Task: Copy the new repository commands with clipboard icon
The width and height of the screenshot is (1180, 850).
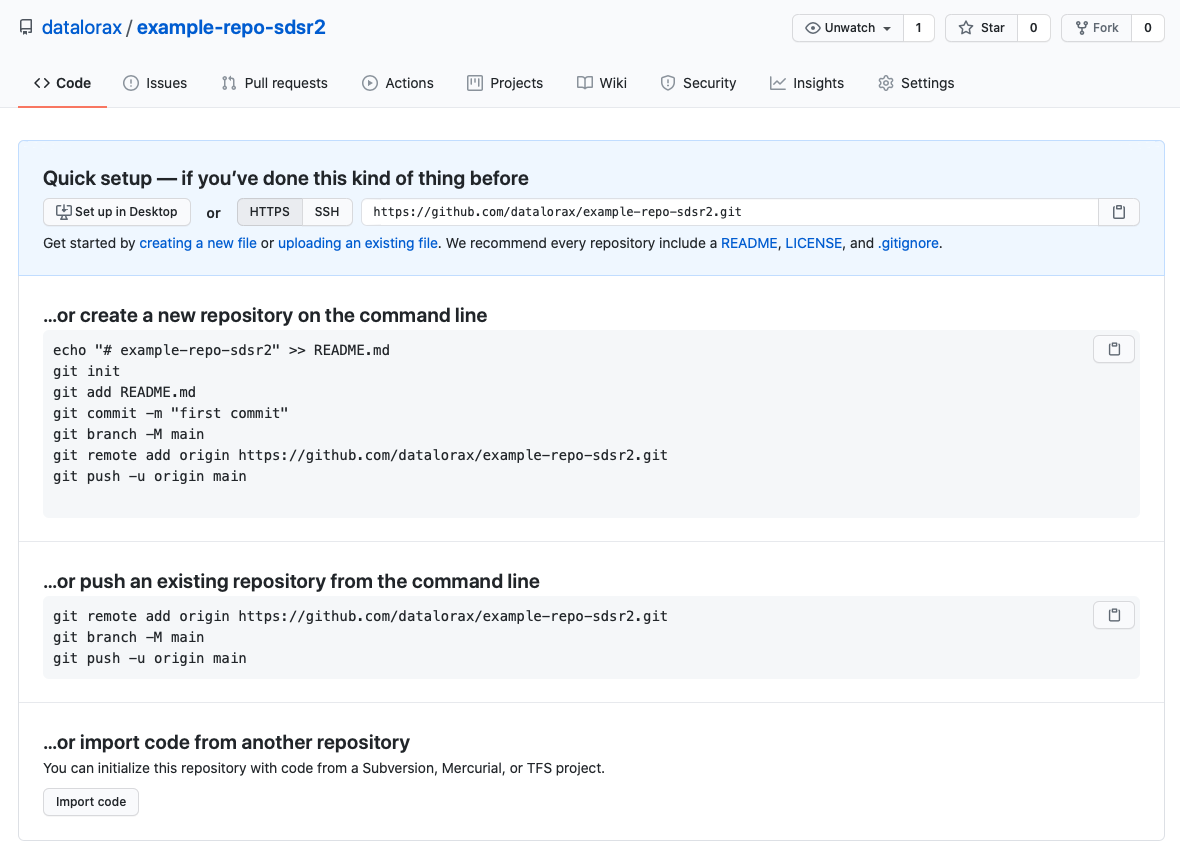Action: [1114, 349]
